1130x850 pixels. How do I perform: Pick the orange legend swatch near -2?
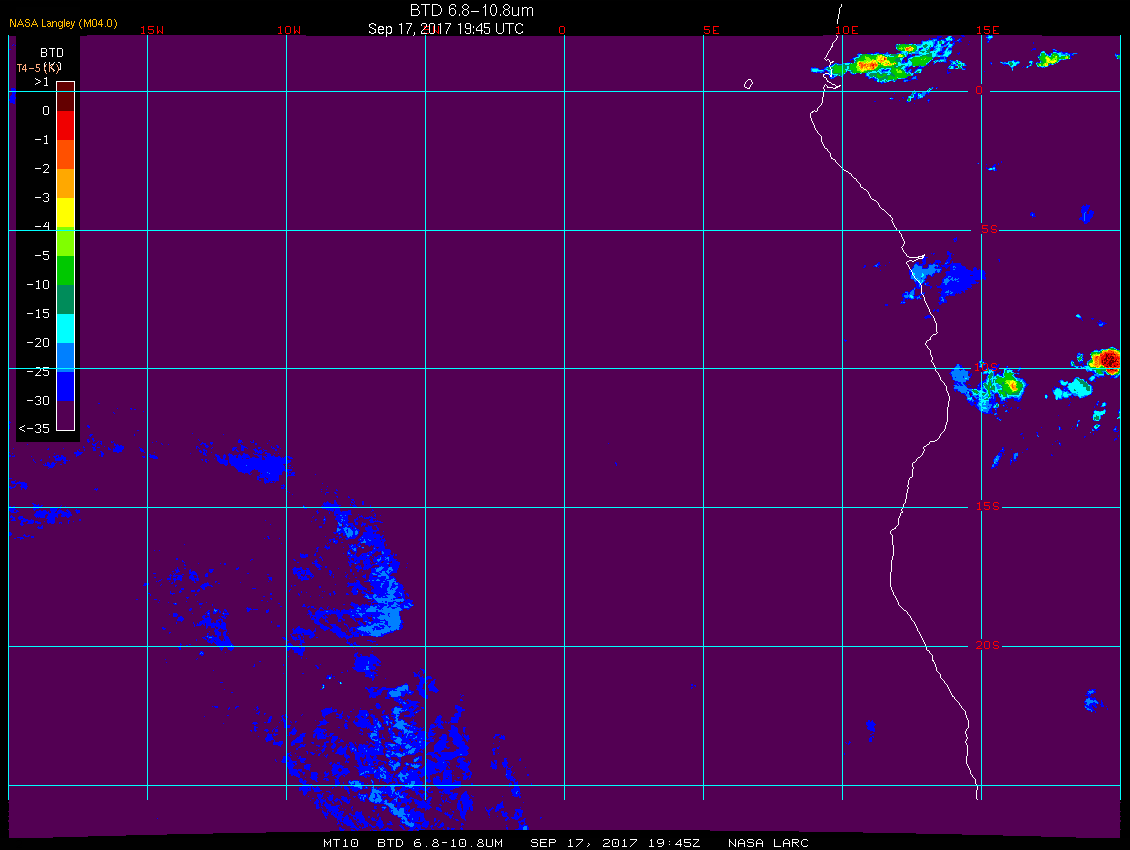(66, 183)
